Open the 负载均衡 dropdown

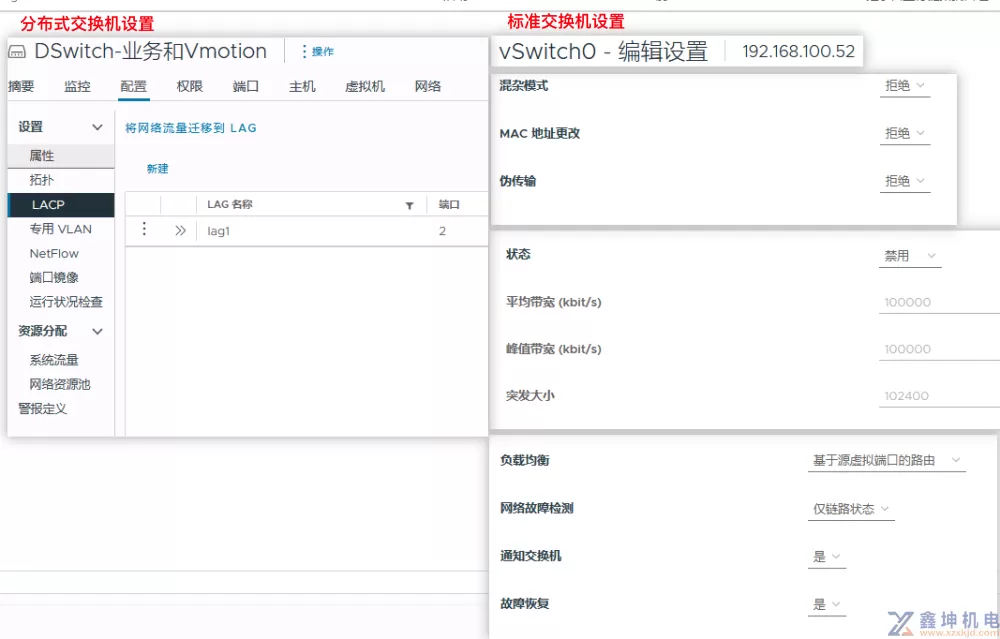coord(886,460)
